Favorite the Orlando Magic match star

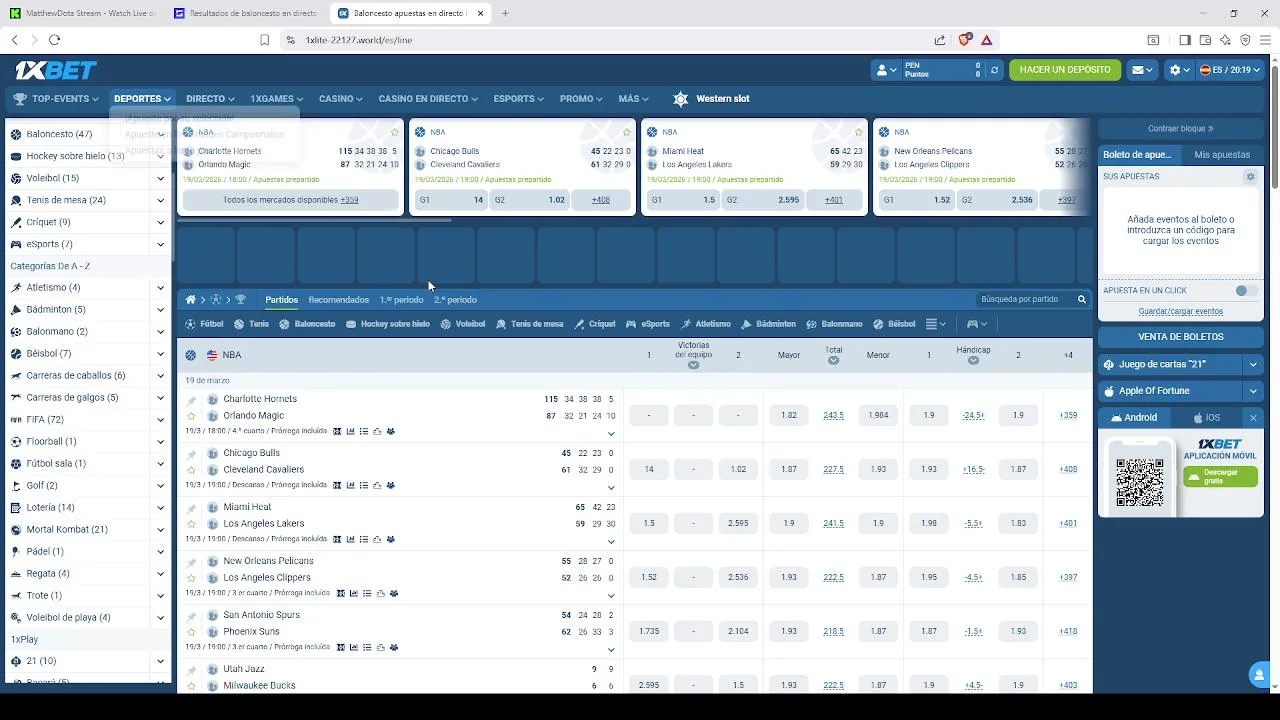click(191, 416)
